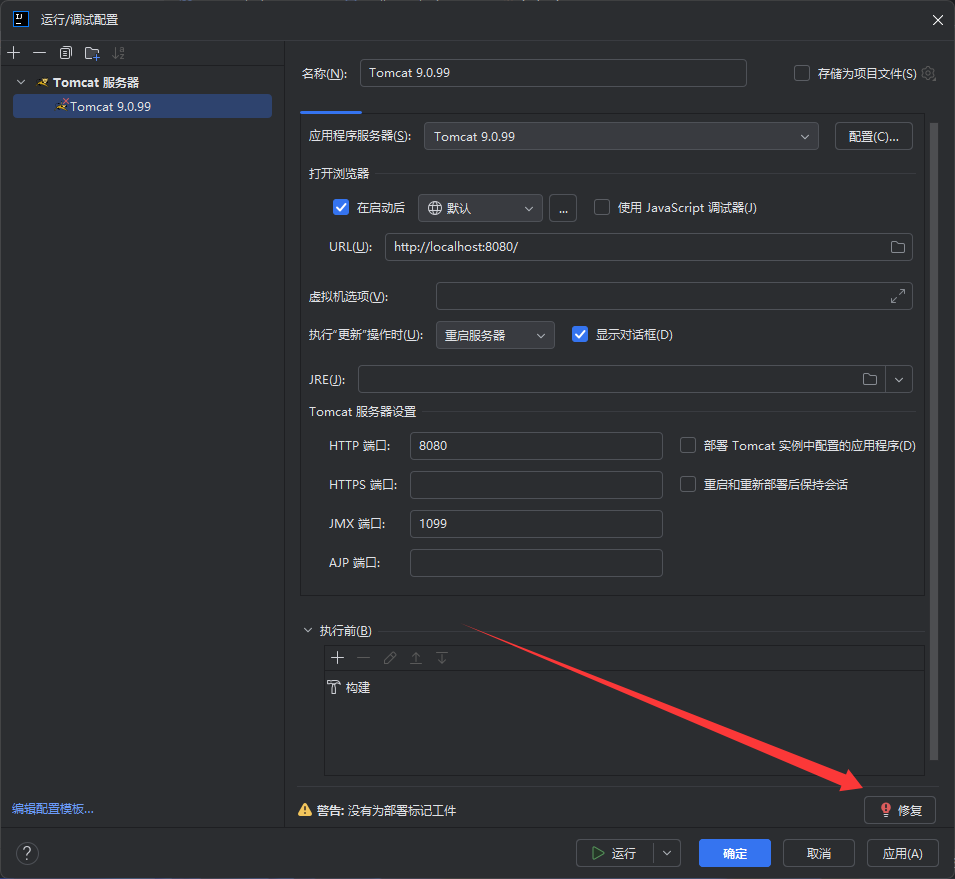Viewport: 955px width, 879px height.
Task: Click the configuration name input field
Action: (x=553, y=73)
